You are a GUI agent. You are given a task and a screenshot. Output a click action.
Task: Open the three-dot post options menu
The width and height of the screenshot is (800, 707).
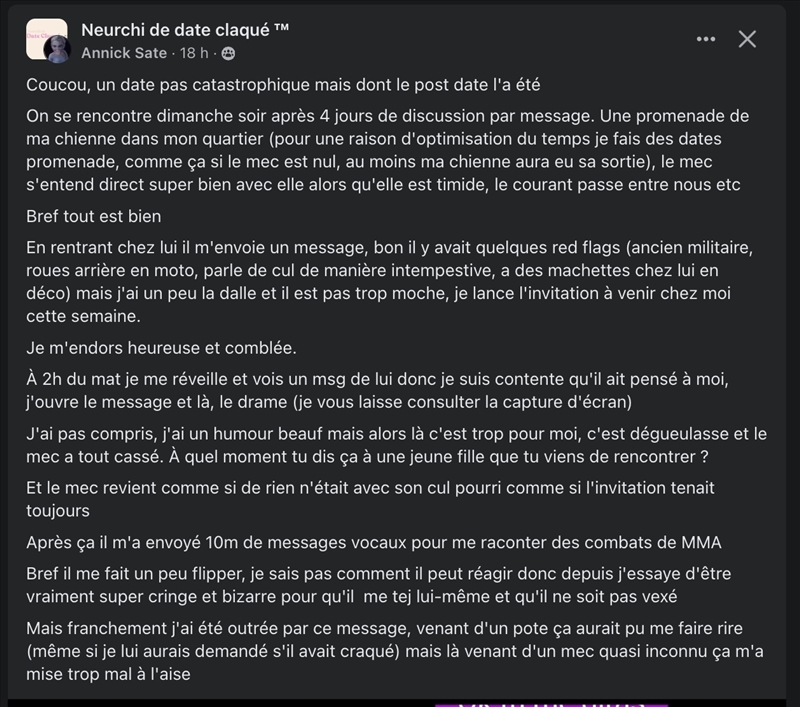coord(706,39)
